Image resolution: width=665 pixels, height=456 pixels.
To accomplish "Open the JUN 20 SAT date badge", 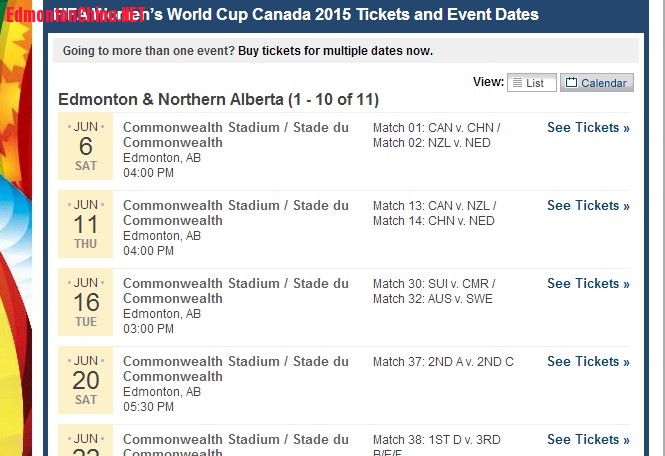I will click(86, 381).
